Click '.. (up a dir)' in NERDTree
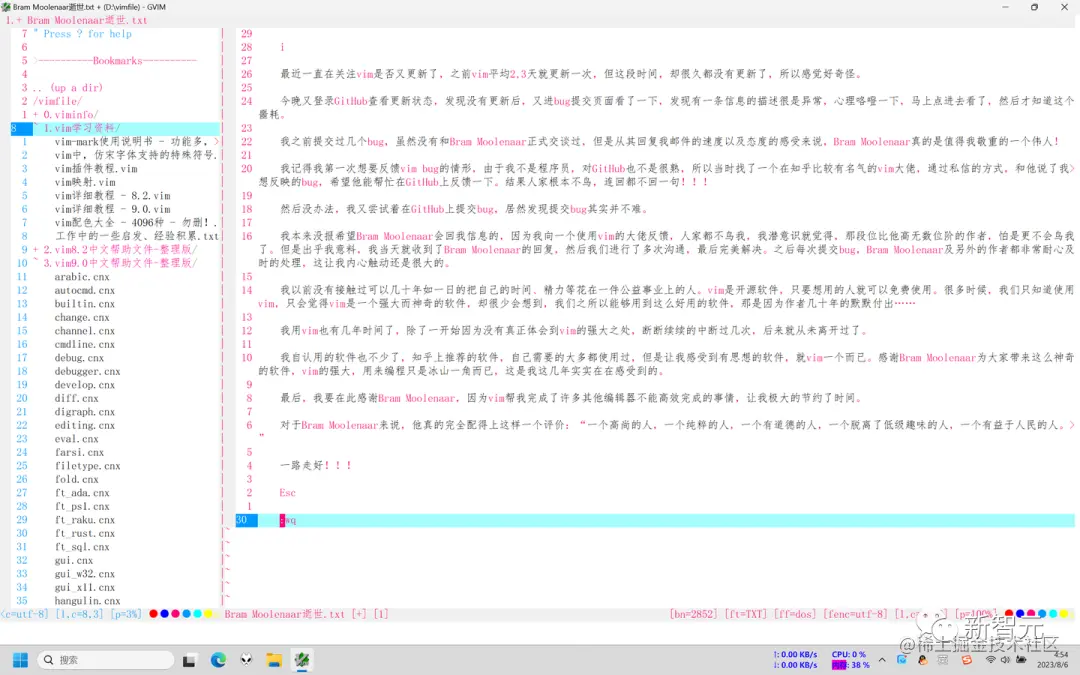1080x675 pixels. 68,87
